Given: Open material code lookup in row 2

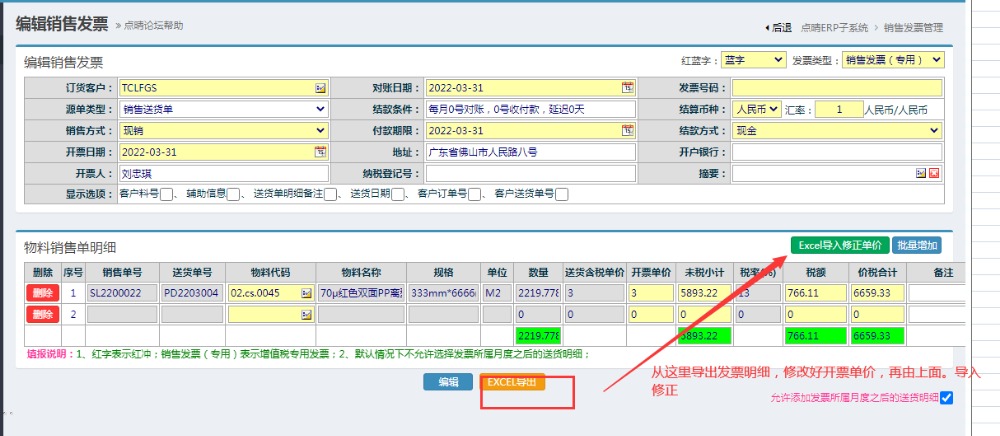Looking at the screenshot, I should 306,314.
